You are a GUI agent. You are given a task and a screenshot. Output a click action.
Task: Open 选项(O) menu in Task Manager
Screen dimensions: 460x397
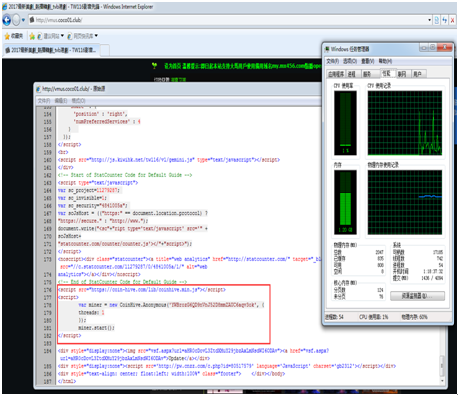[350, 61]
